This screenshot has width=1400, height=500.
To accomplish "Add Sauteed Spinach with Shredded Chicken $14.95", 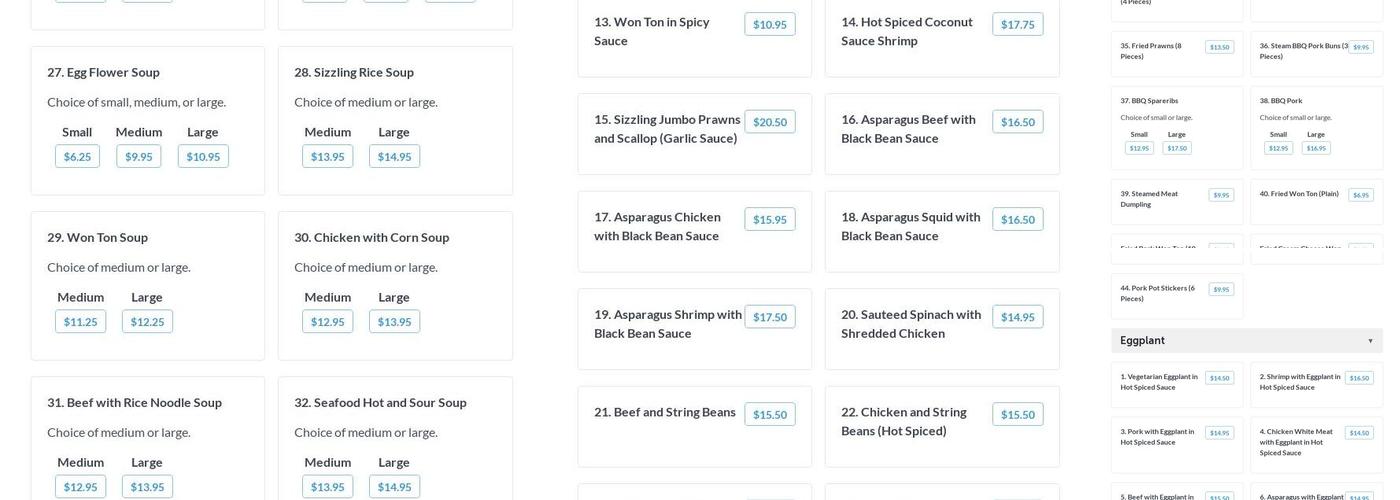I will 1017,317.
